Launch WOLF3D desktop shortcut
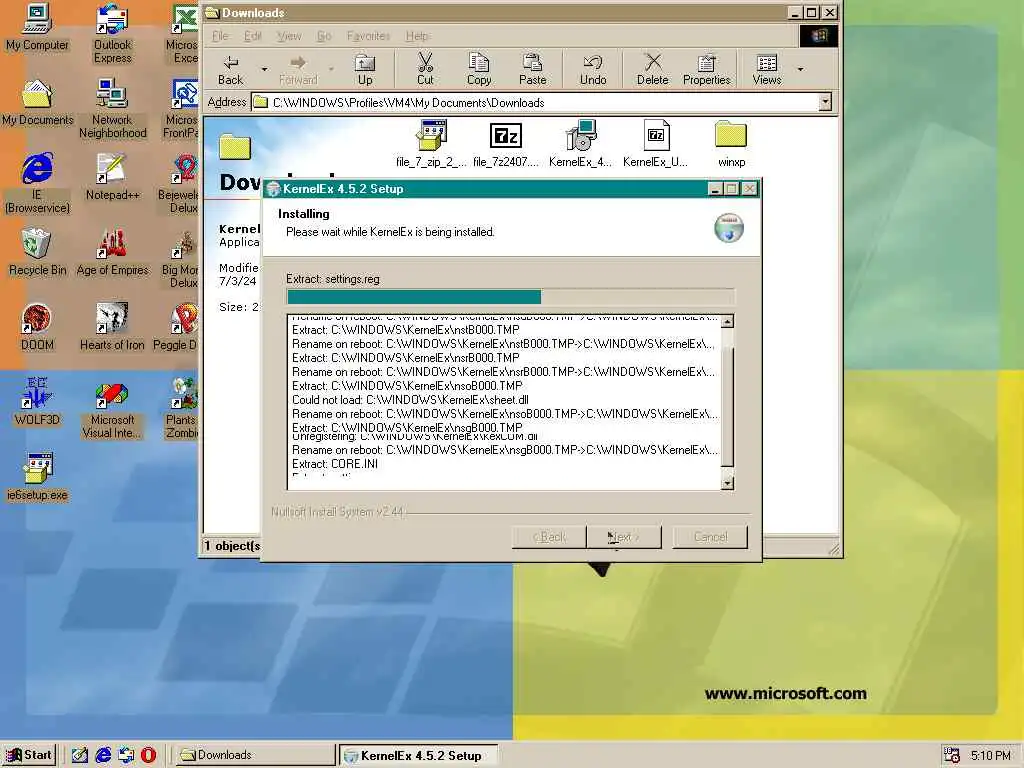This screenshot has height=768, width=1024. [37, 402]
